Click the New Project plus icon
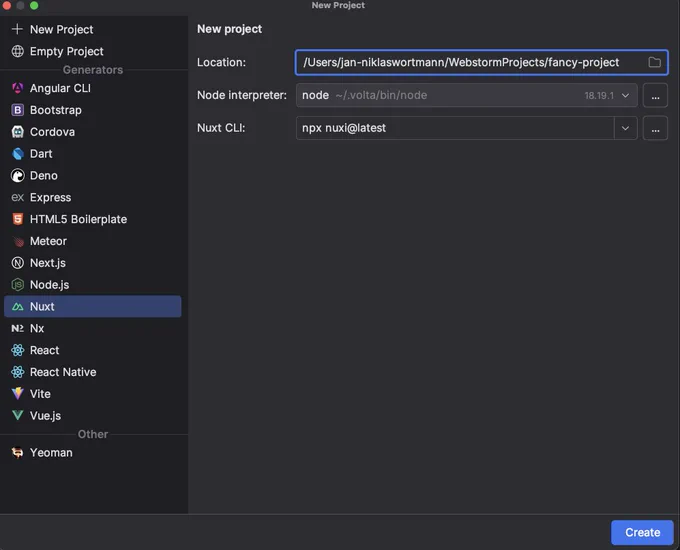680x550 pixels. (x=17, y=29)
